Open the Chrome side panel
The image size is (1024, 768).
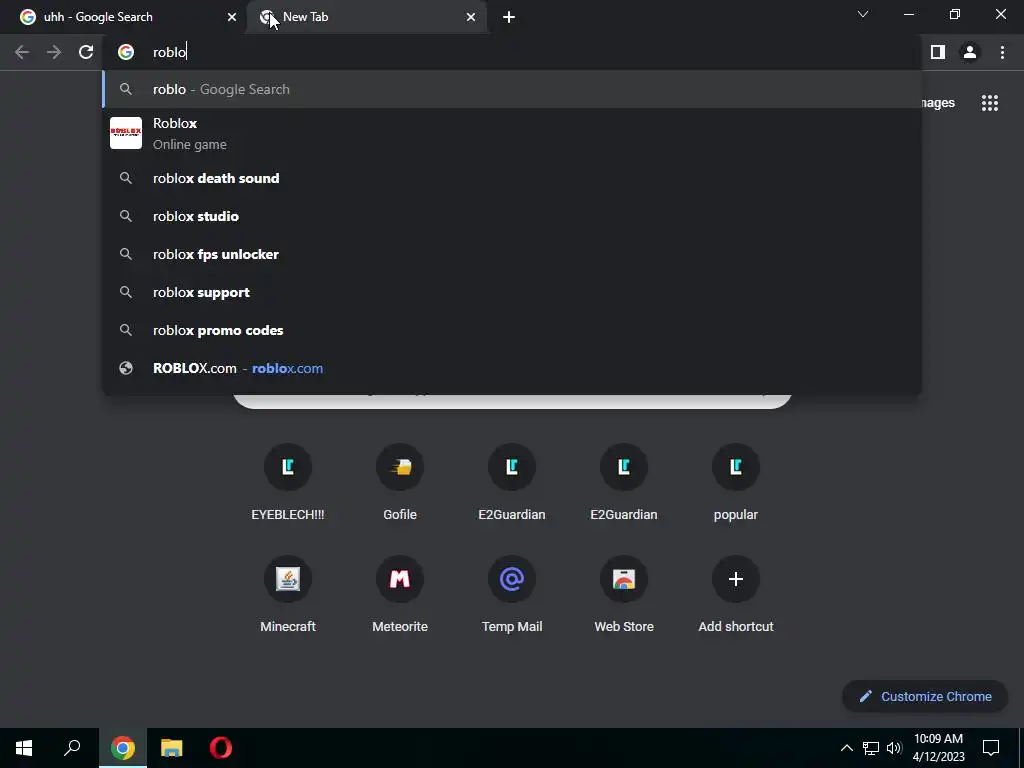[x=938, y=52]
